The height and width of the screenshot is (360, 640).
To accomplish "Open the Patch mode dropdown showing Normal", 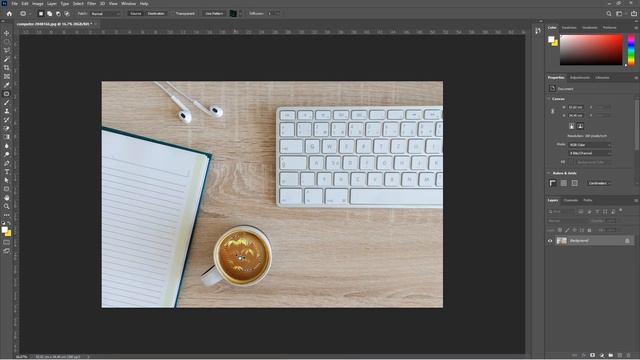I will tap(105, 13).
